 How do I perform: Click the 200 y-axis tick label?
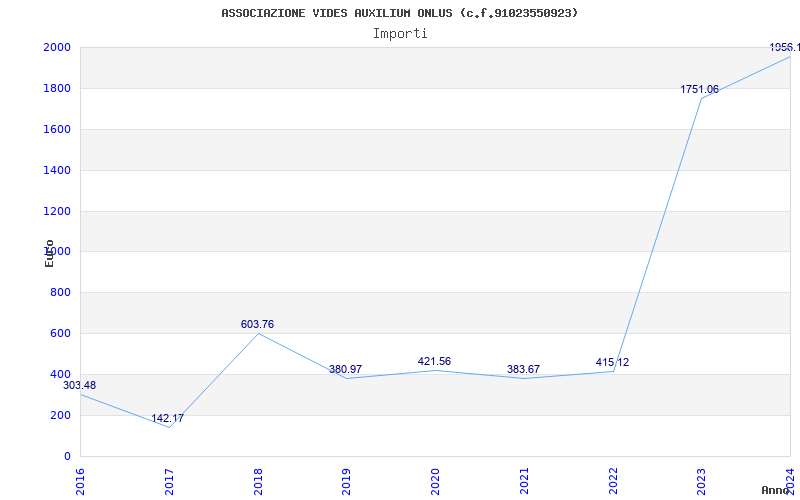(x=60, y=415)
